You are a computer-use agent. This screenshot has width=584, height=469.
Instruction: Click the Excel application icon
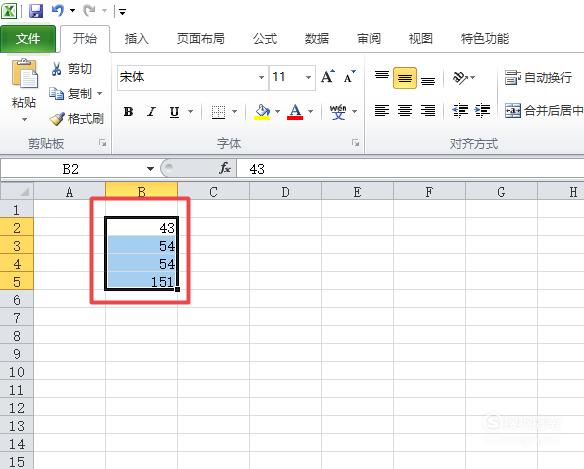9,11
